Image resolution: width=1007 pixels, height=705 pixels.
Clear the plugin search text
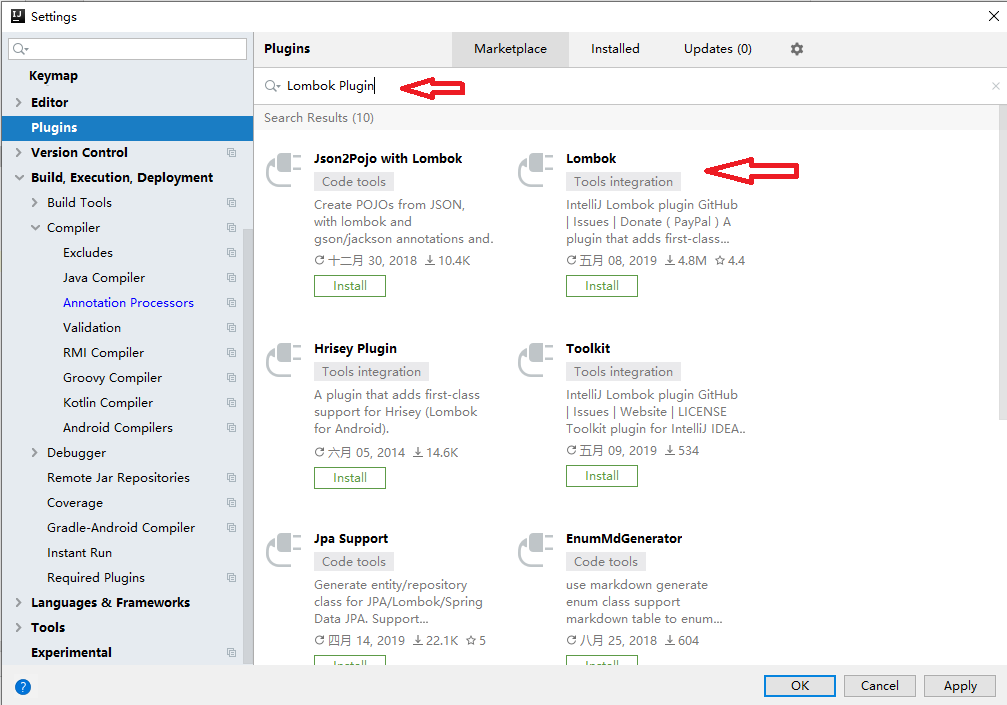[x=995, y=86]
